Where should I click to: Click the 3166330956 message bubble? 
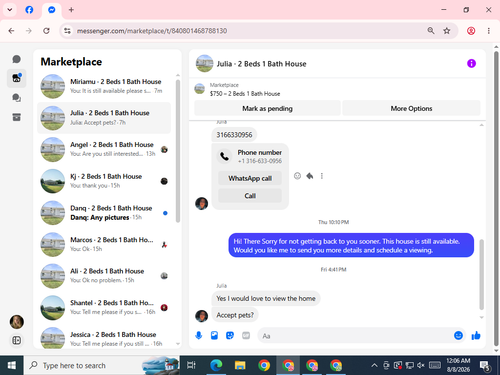click(x=234, y=135)
